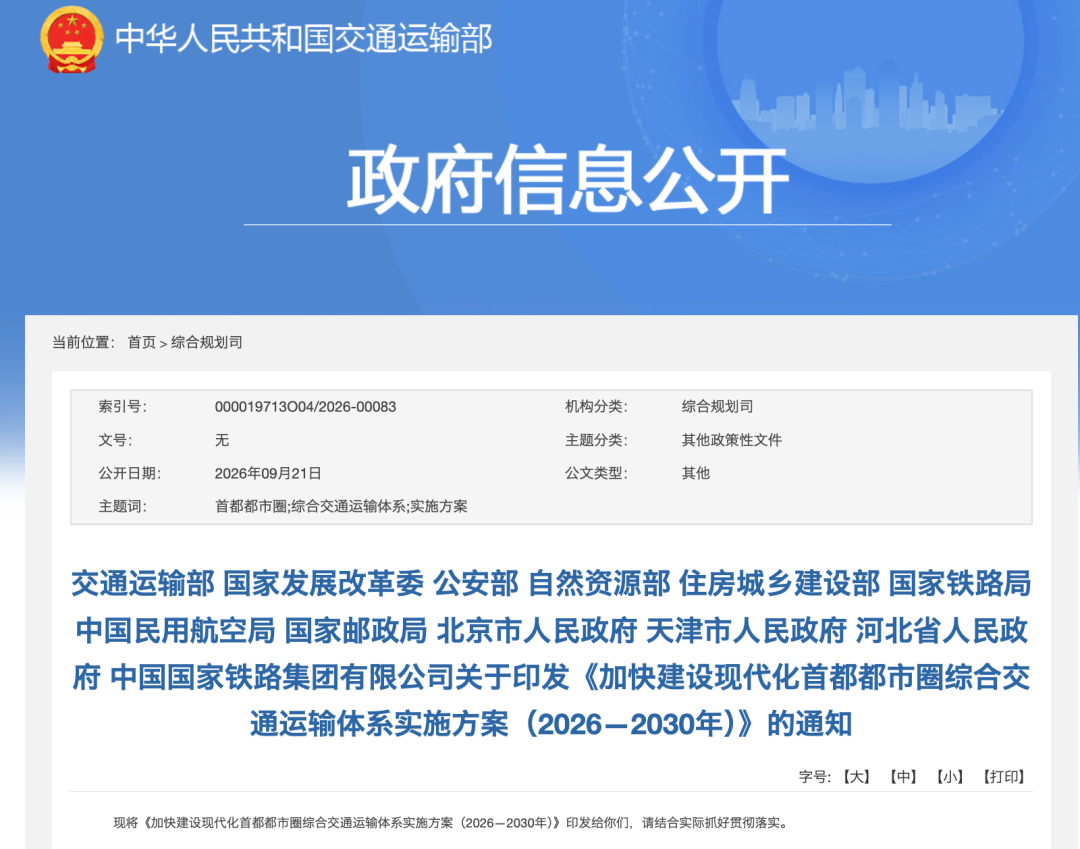1080x849 pixels.
Task: Click the body paragraph beginning 现将
Action: 450,823
